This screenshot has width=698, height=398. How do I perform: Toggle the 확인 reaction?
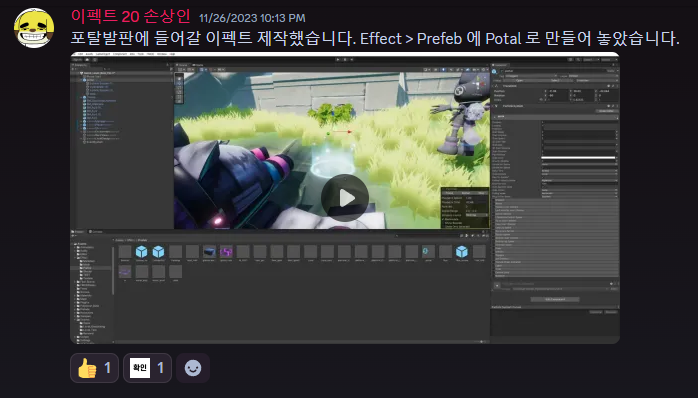tap(147, 368)
